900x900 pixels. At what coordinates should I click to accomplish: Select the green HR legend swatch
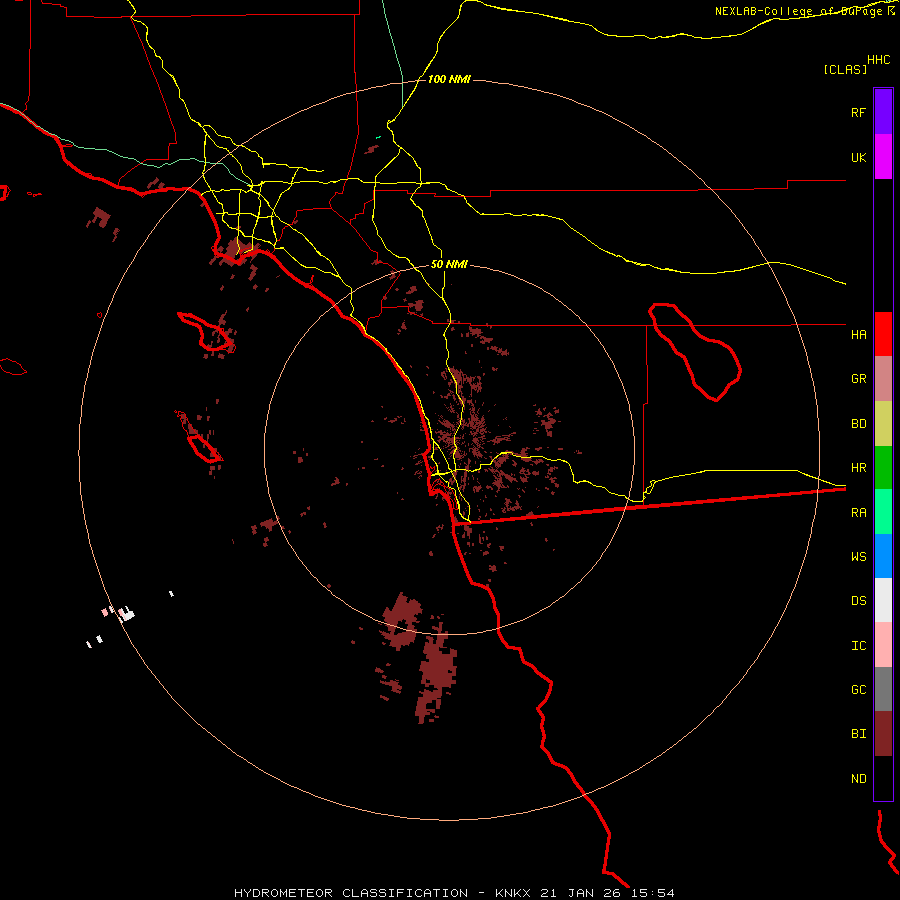point(883,468)
